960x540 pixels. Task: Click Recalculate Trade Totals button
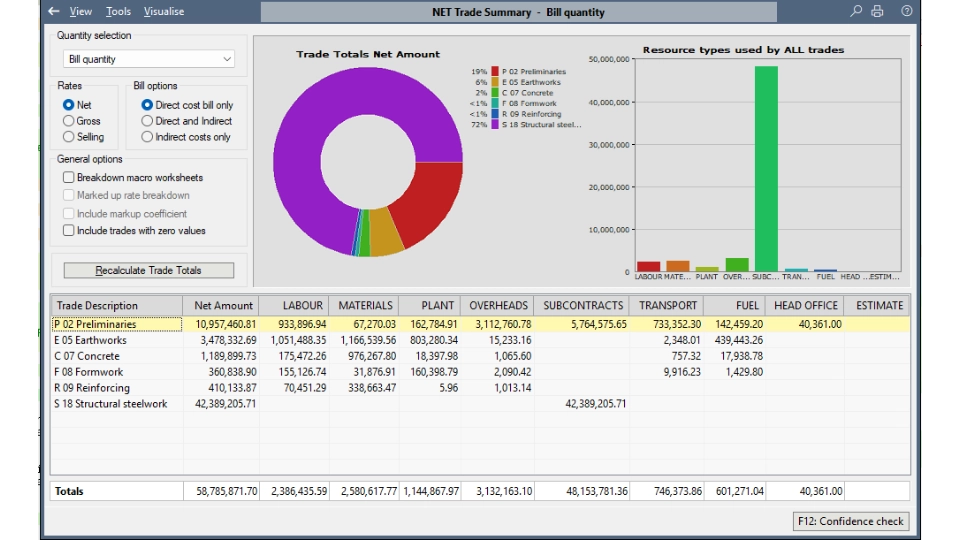pos(149,270)
